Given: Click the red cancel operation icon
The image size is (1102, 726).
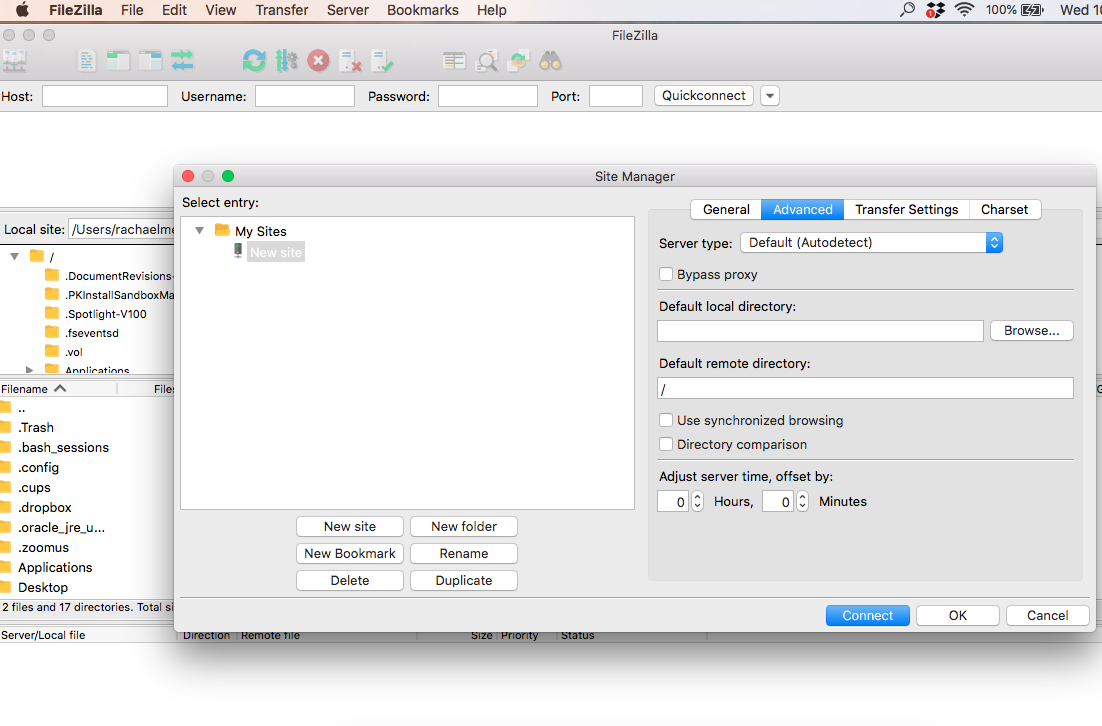Looking at the screenshot, I should (x=318, y=61).
